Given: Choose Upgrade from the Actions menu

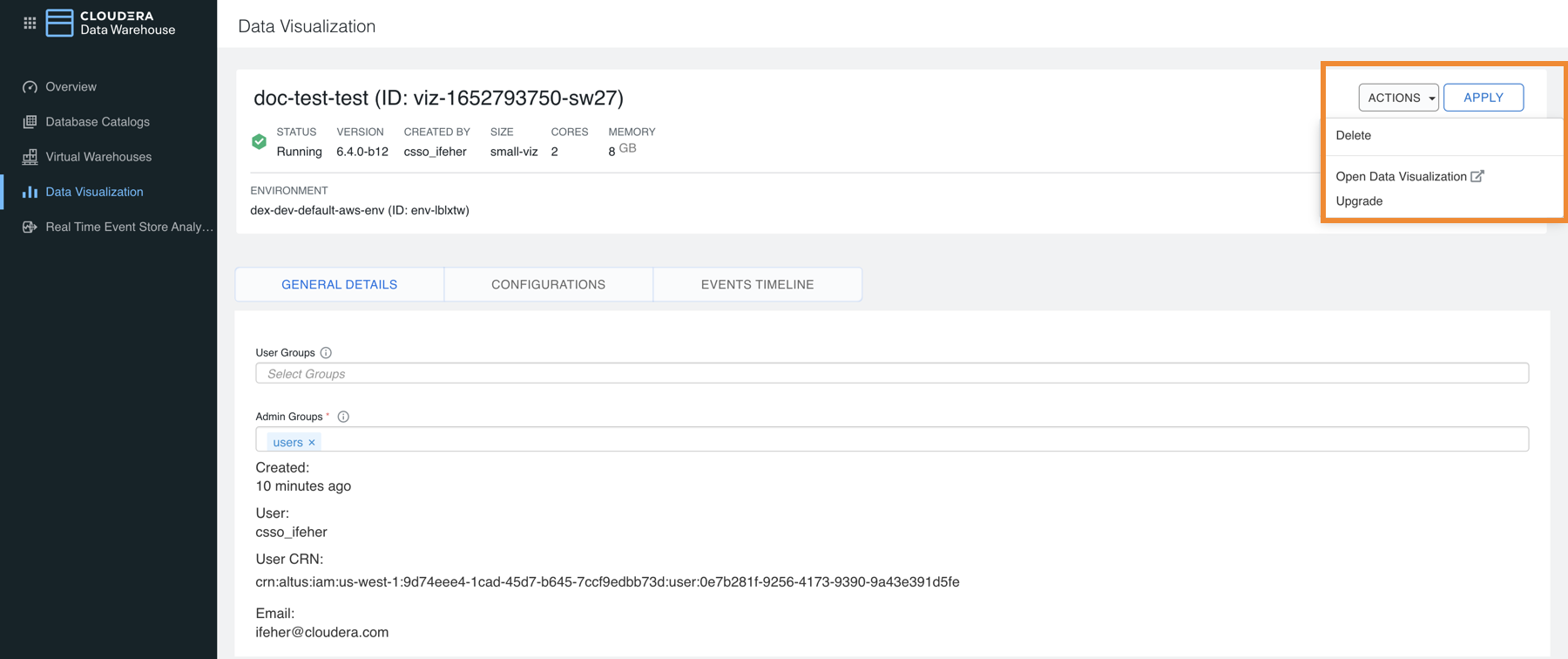Looking at the screenshot, I should click(x=1359, y=201).
